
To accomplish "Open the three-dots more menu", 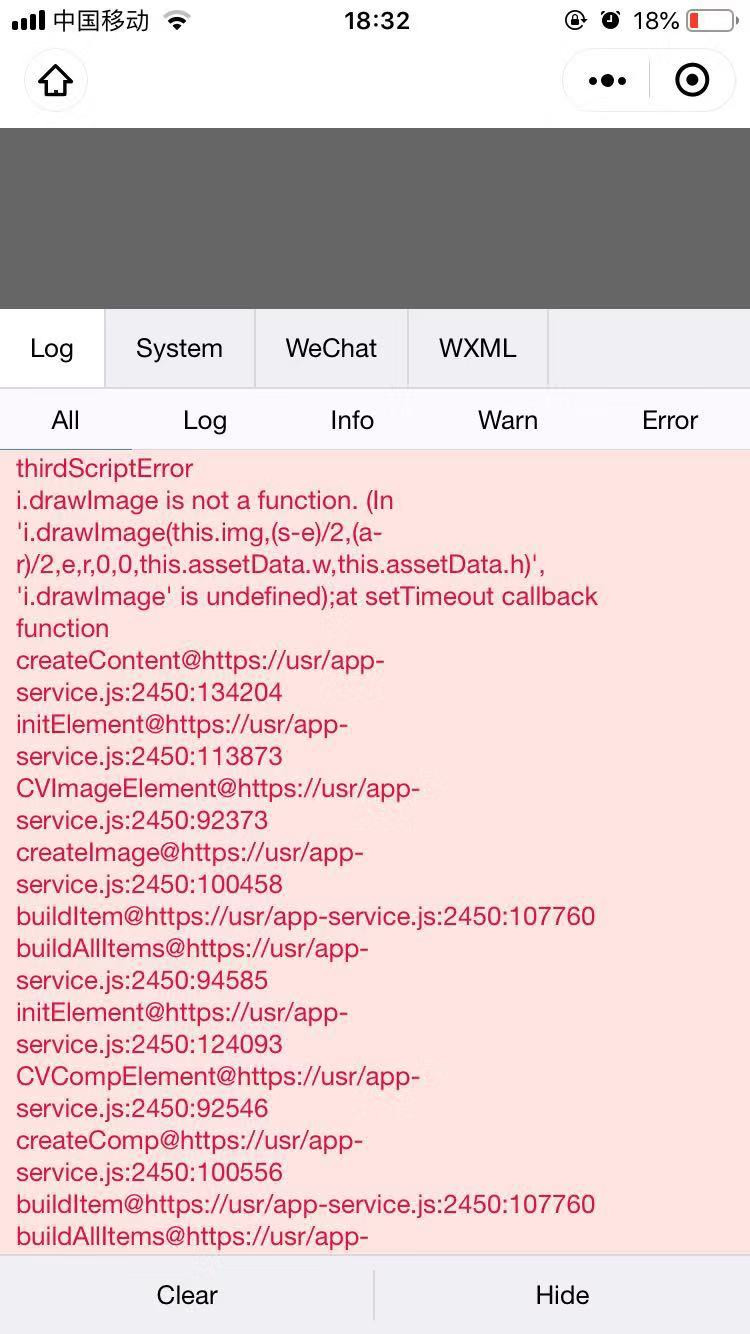I will [x=608, y=80].
